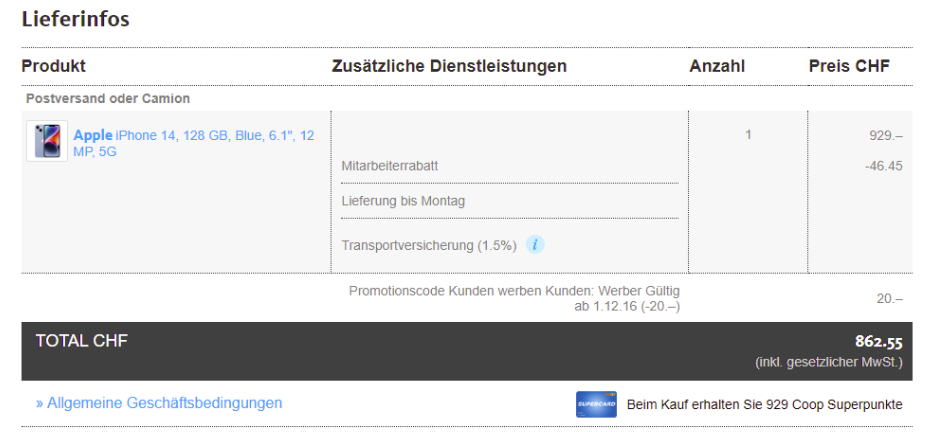Click the 862.55 total amount
The width and height of the screenshot is (945, 432).
click(x=878, y=342)
